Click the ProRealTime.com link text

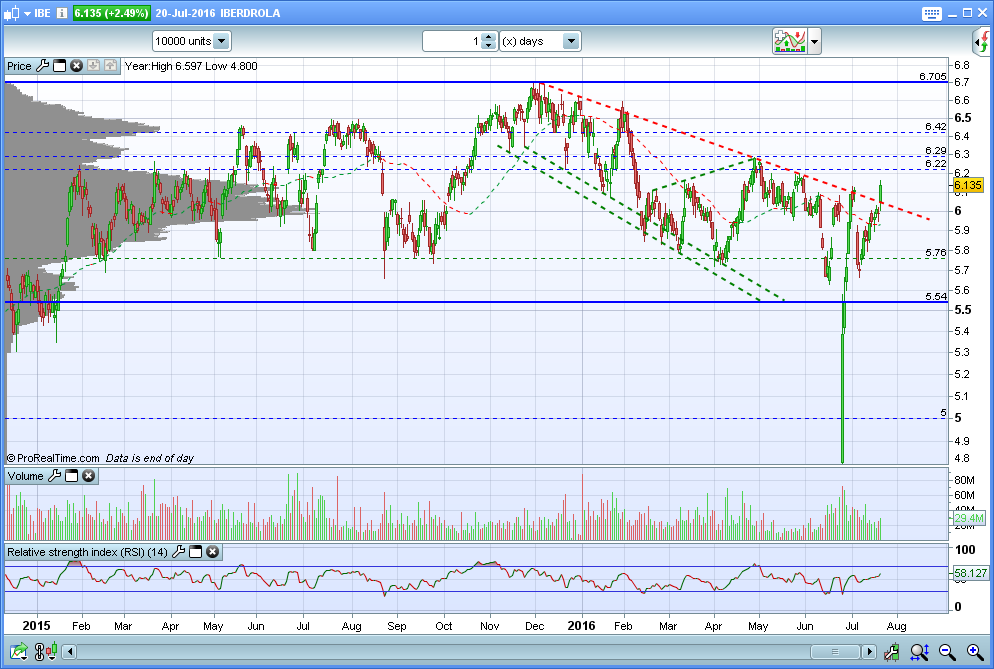[x=58, y=458]
